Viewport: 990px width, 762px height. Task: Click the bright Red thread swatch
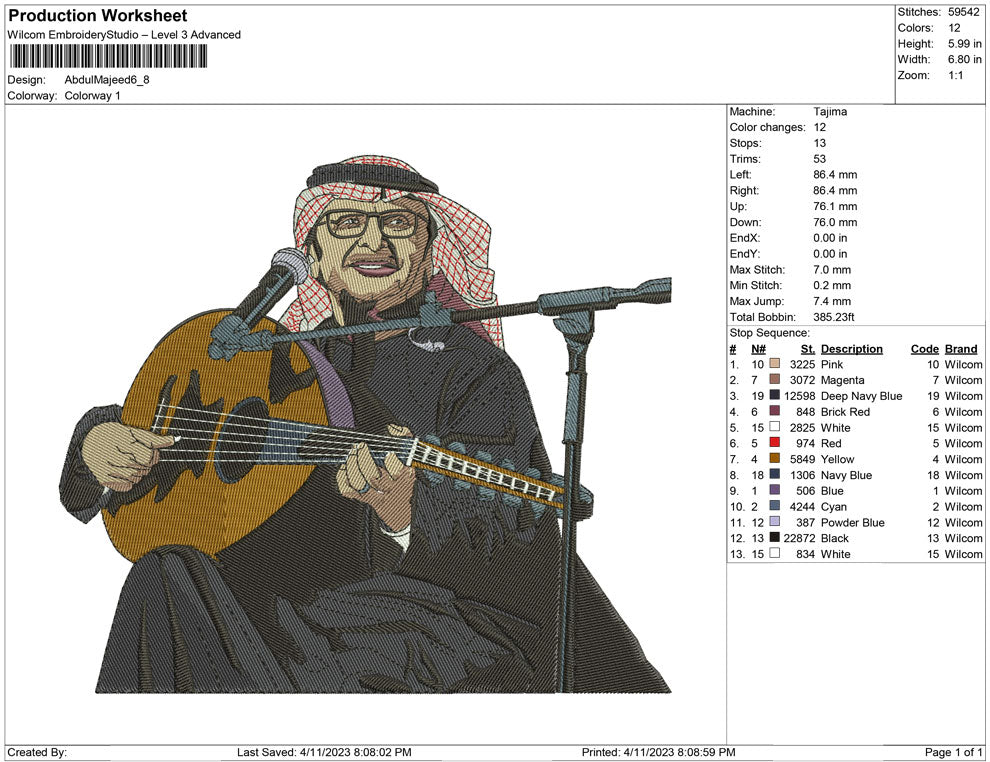point(775,443)
